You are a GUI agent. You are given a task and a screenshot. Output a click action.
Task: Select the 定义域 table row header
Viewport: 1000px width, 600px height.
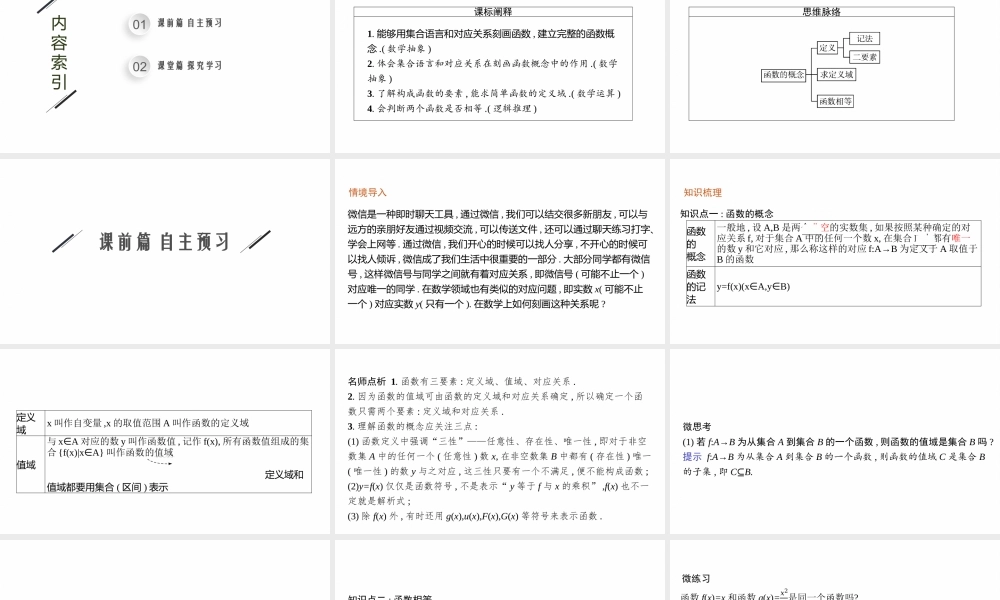[27, 421]
